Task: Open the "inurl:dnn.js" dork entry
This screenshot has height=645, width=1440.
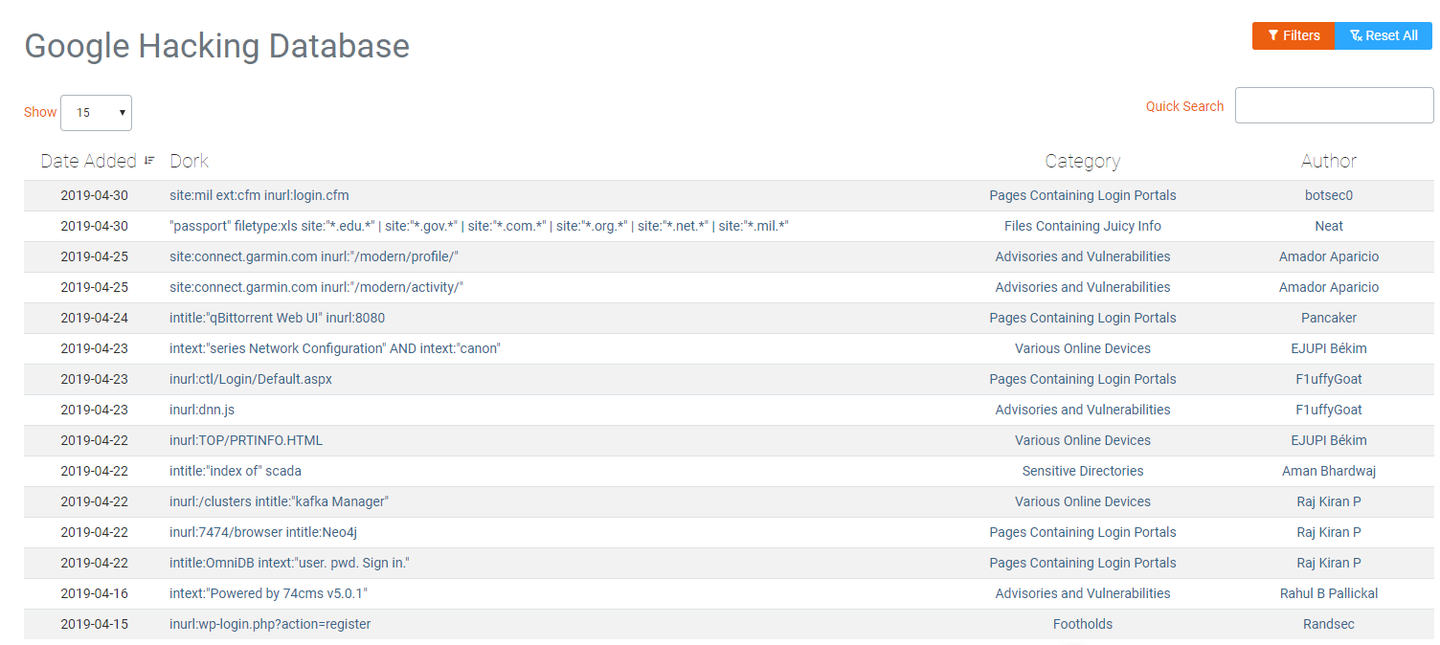Action: [202, 410]
